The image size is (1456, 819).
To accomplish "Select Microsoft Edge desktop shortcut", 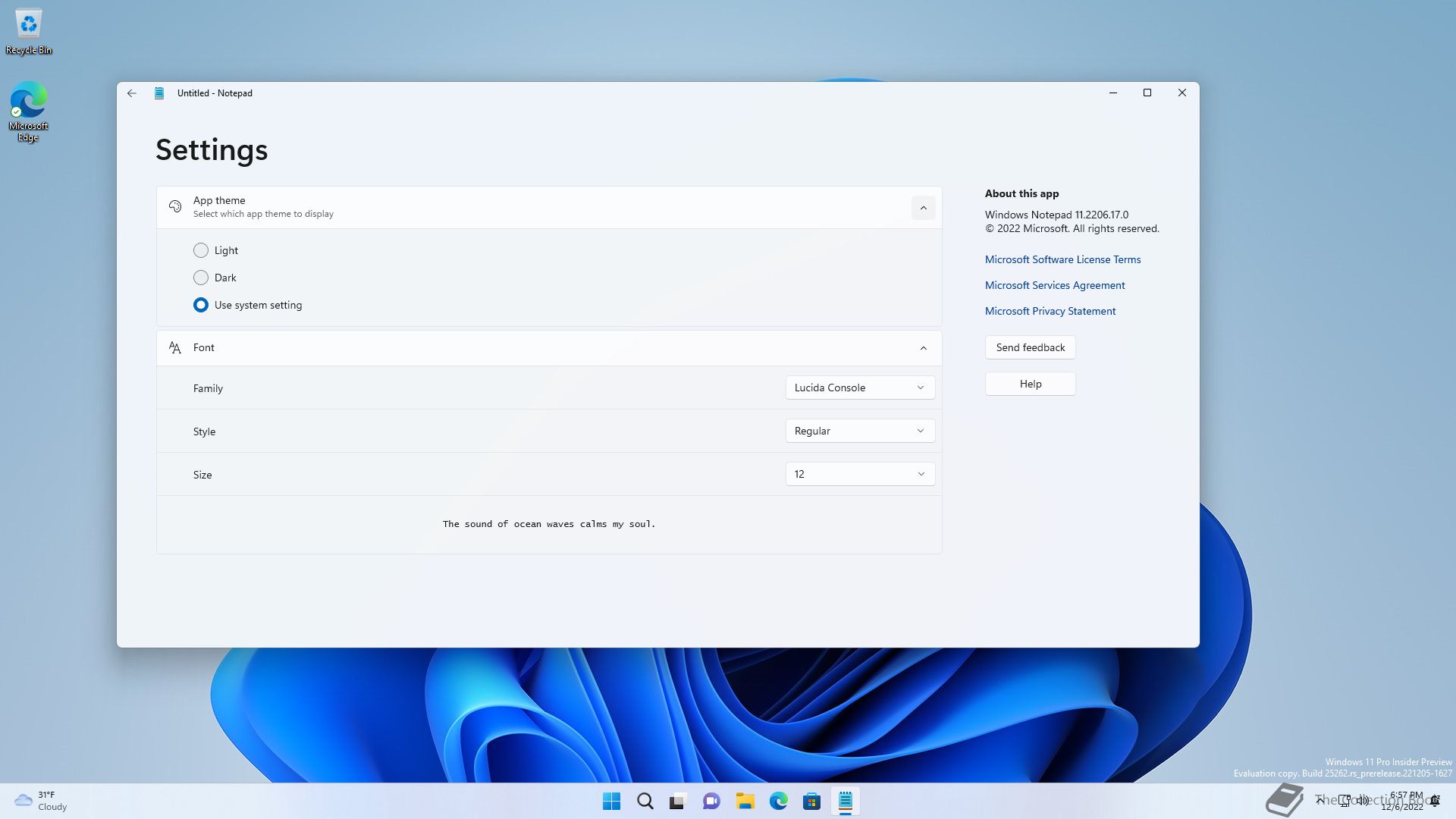I will pos(28,111).
